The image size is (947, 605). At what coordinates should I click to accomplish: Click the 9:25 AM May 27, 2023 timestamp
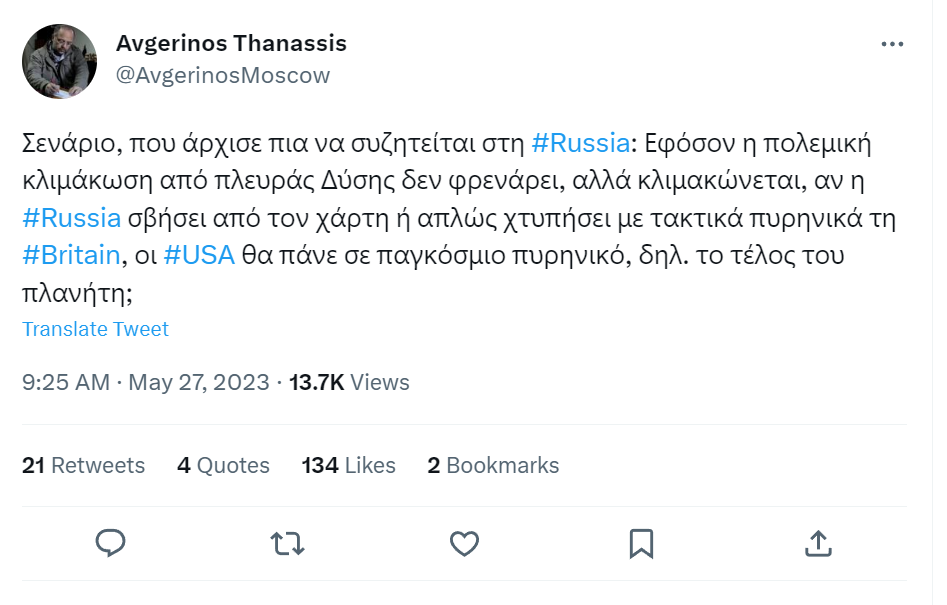(x=146, y=382)
